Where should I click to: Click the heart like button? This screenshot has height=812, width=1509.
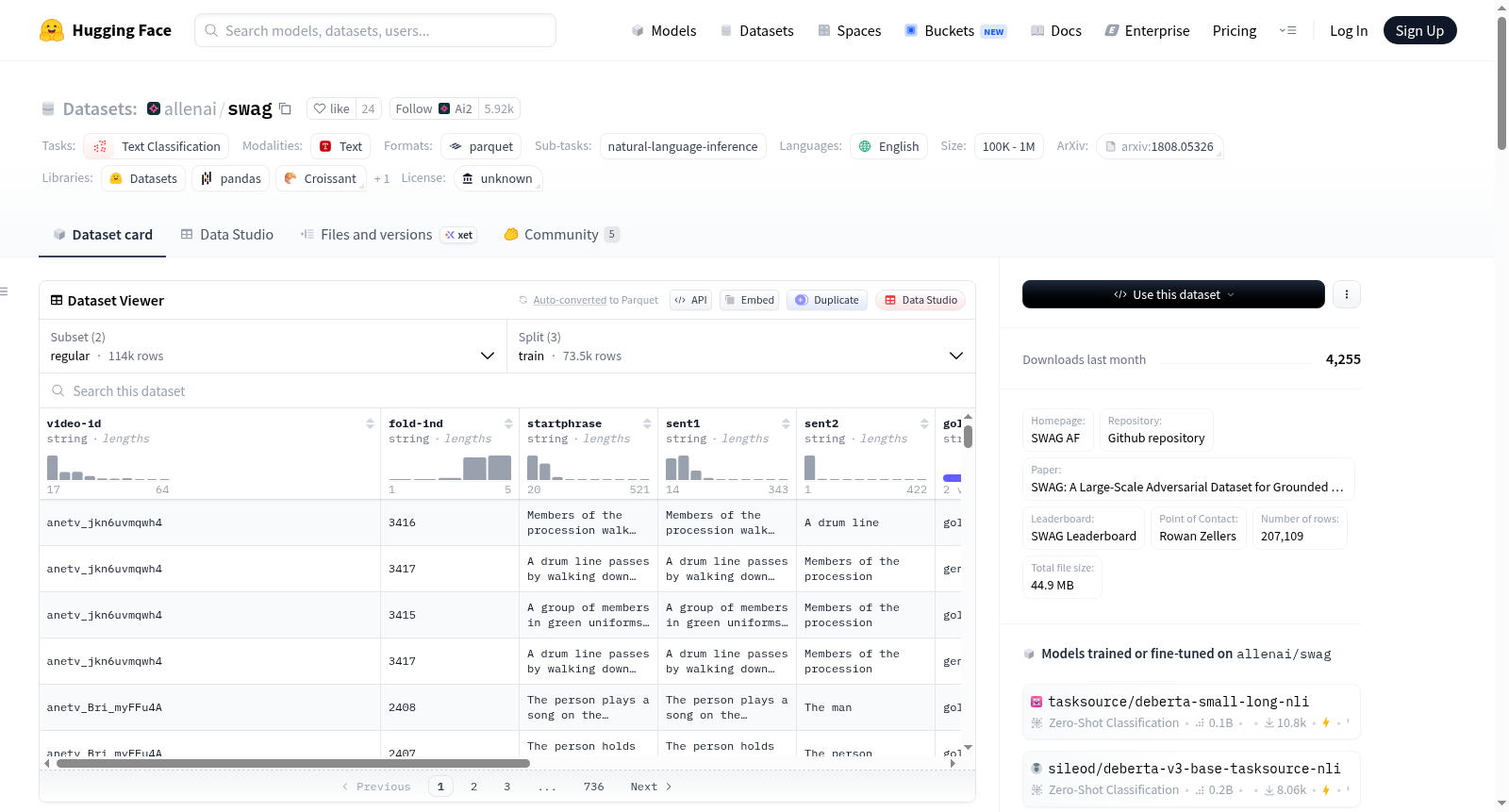(x=331, y=108)
